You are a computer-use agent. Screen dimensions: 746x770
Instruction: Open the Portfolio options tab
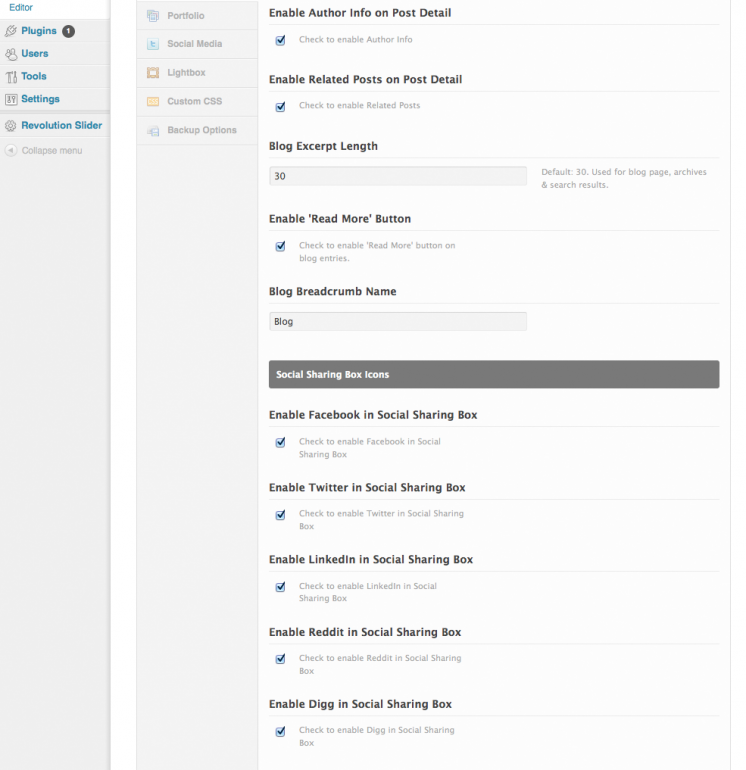(197, 16)
